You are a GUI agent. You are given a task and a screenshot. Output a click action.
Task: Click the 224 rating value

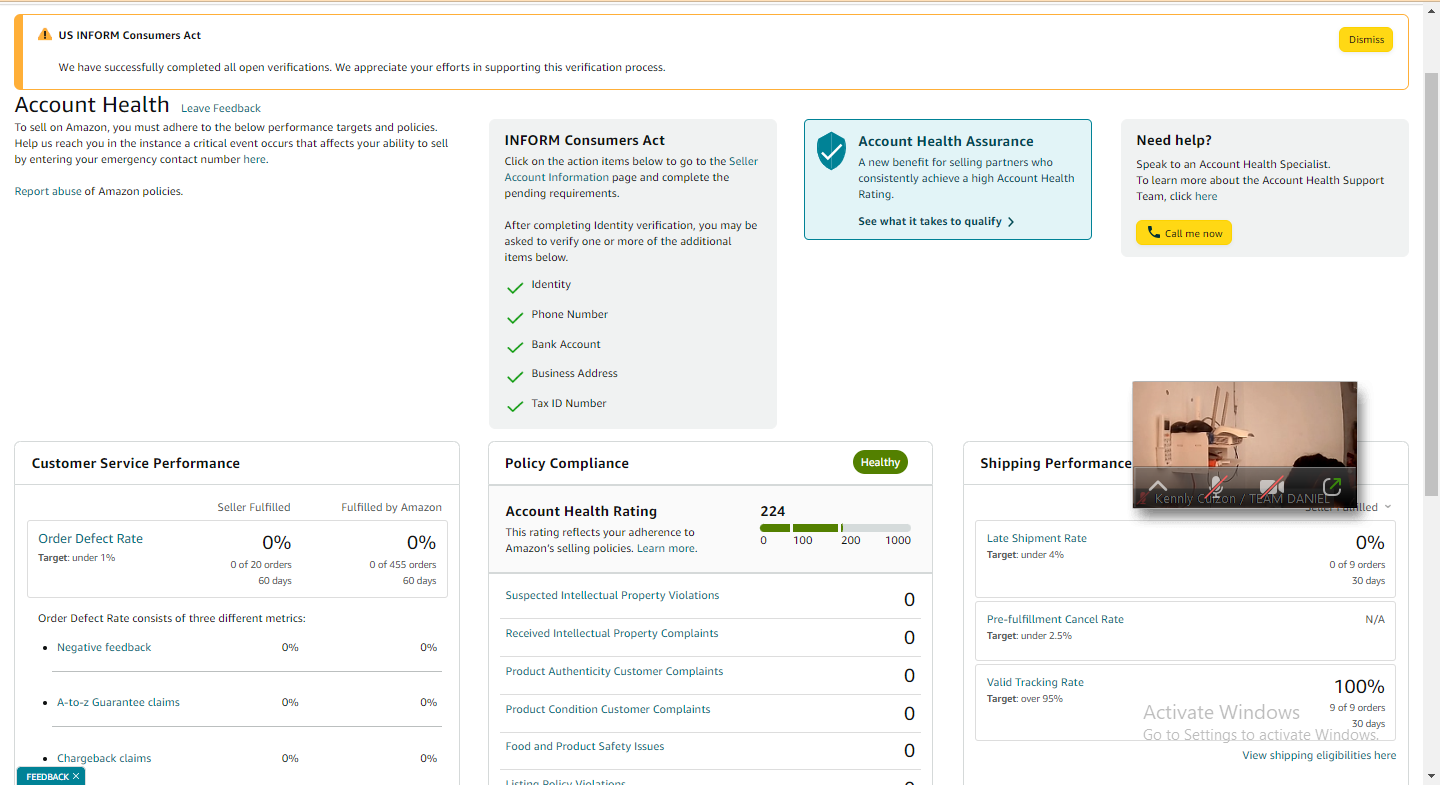pyautogui.click(x=773, y=511)
